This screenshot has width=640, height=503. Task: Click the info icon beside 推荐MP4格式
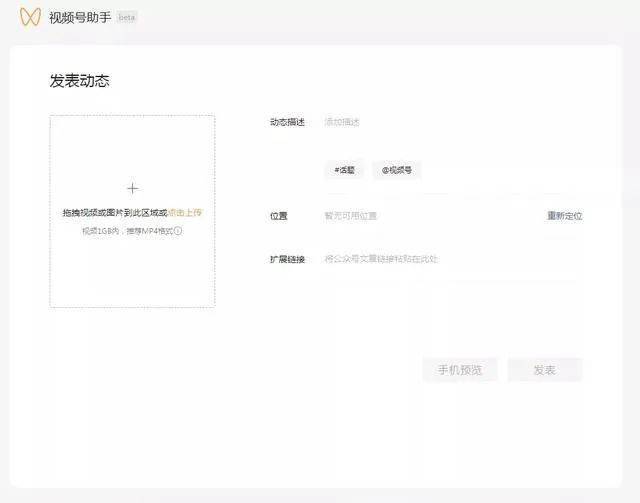(179, 231)
